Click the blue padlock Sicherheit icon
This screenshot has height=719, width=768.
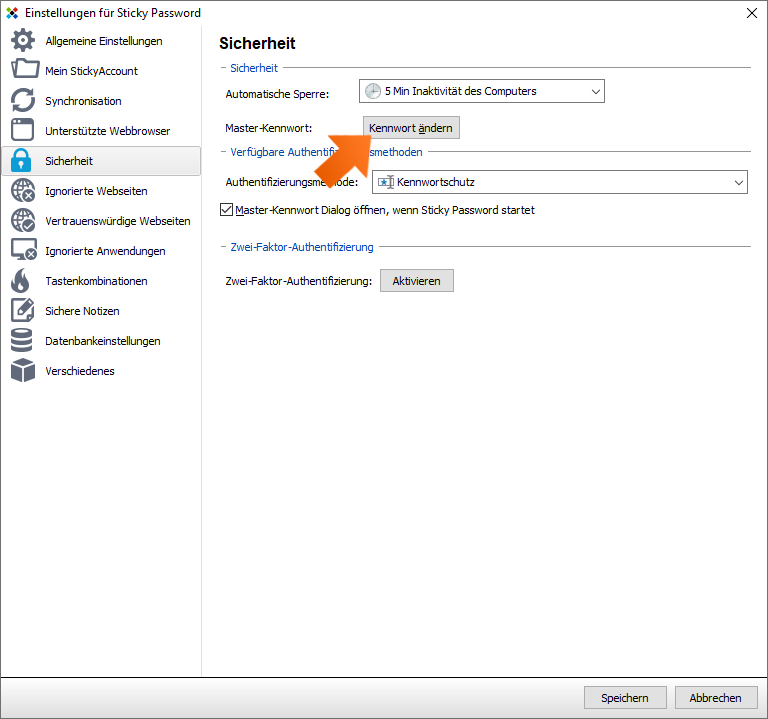click(x=21, y=160)
